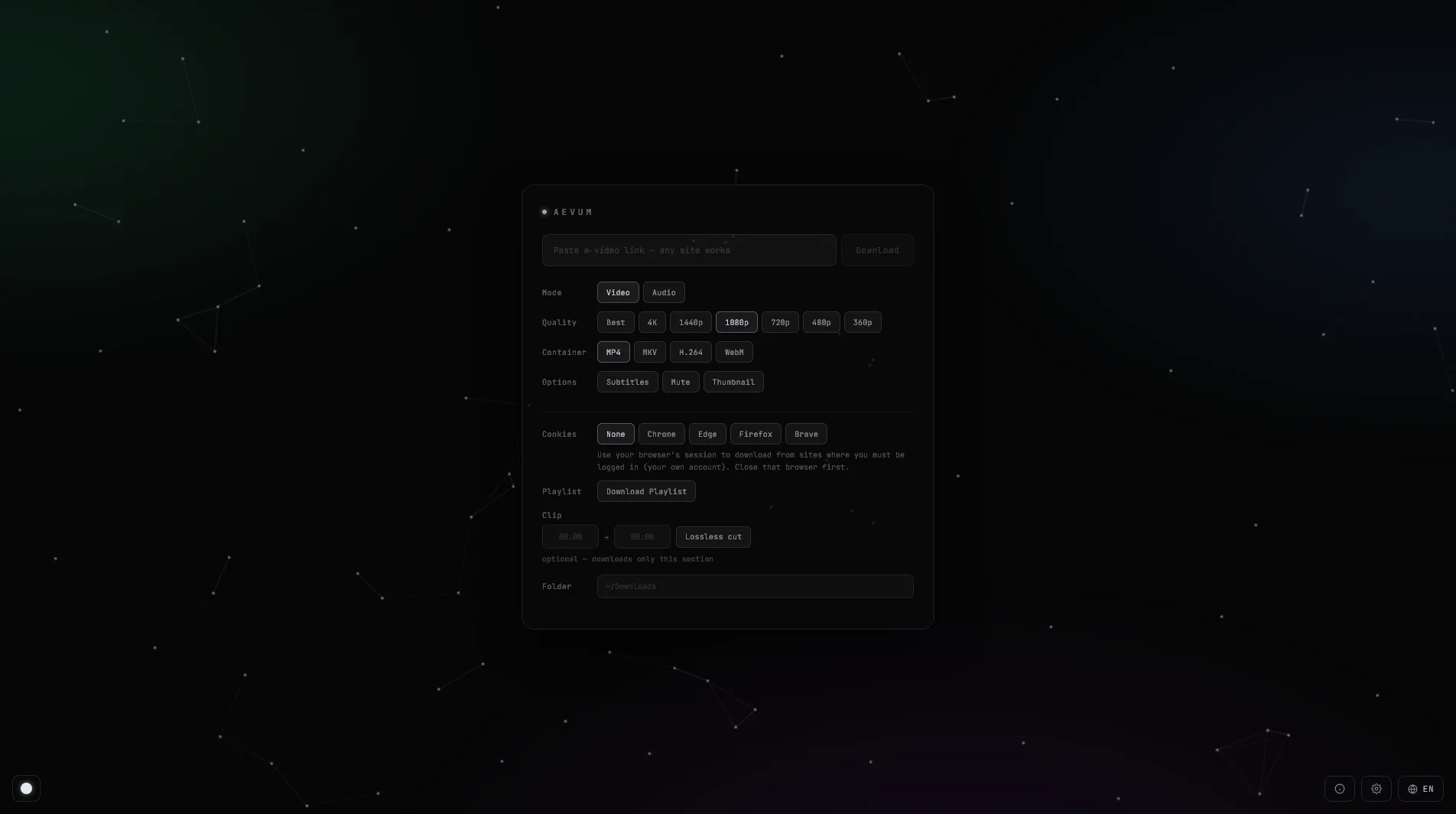Use Firefox cookies
The height and width of the screenshot is (814, 1456).
(756, 434)
